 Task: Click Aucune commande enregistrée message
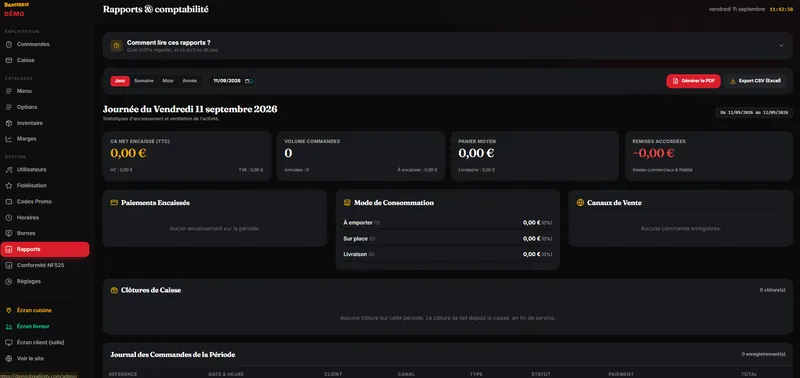point(681,229)
